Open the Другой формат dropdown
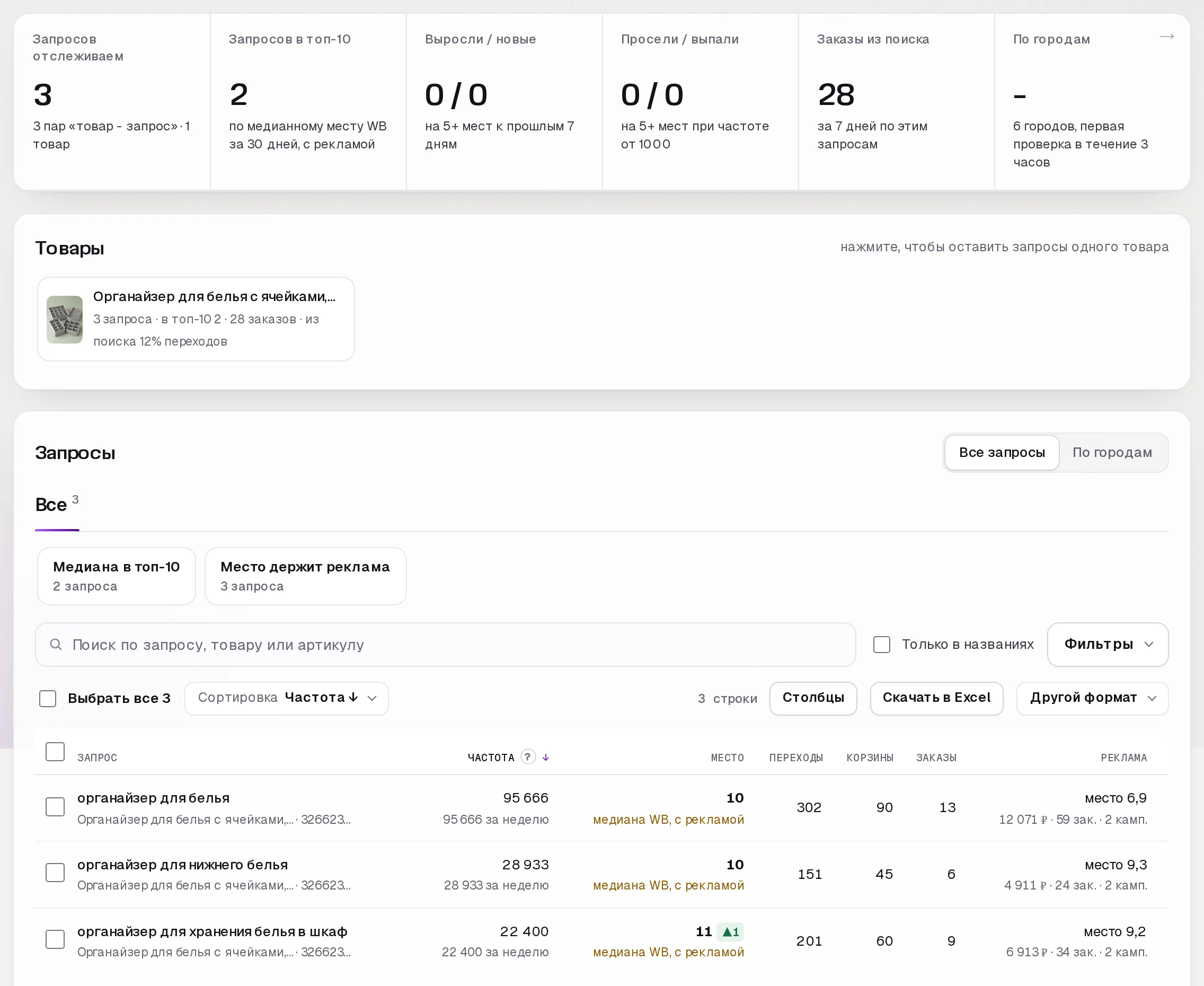1204x986 pixels. coord(1092,698)
